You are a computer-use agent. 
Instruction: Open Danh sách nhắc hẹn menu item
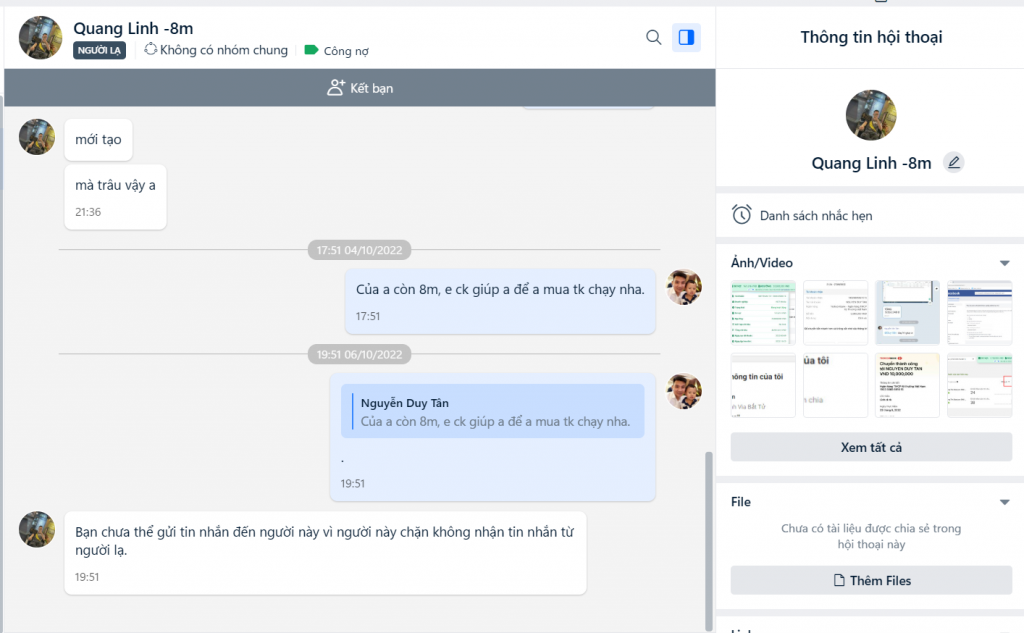tap(815, 215)
